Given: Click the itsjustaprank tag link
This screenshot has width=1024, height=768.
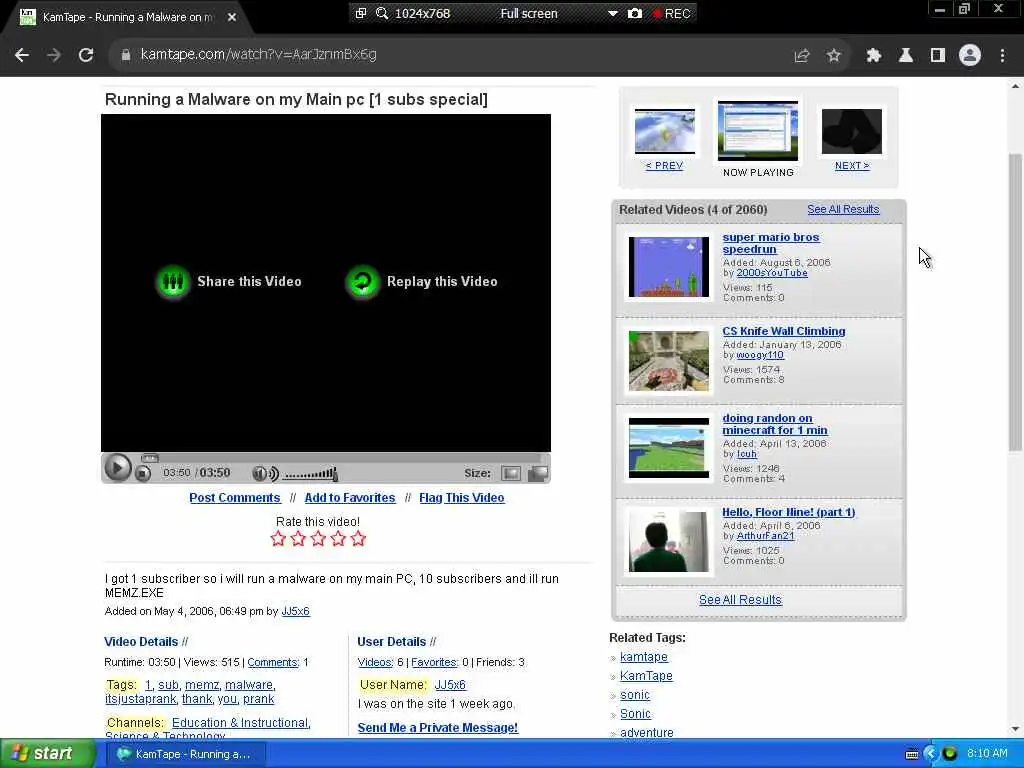Looking at the screenshot, I should 140,699.
